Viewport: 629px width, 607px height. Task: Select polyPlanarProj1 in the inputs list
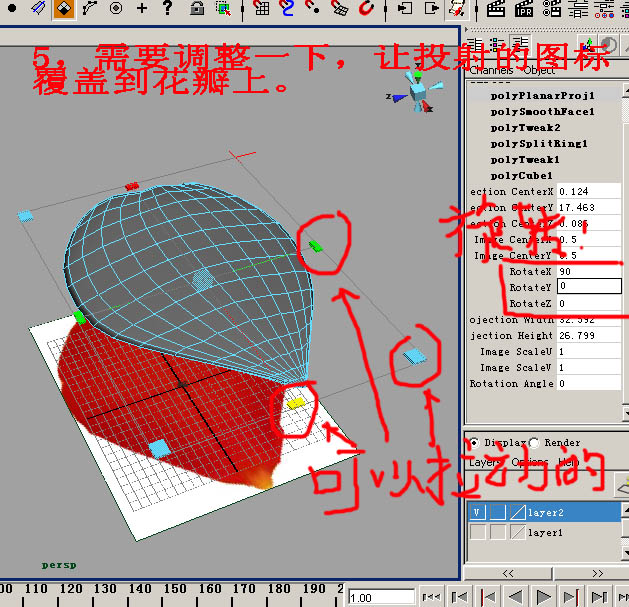tap(542, 95)
